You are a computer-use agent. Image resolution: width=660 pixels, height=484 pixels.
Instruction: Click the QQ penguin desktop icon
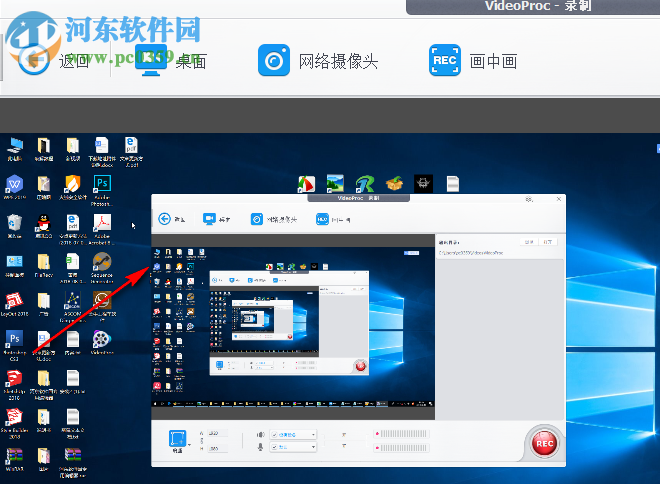[44, 226]
